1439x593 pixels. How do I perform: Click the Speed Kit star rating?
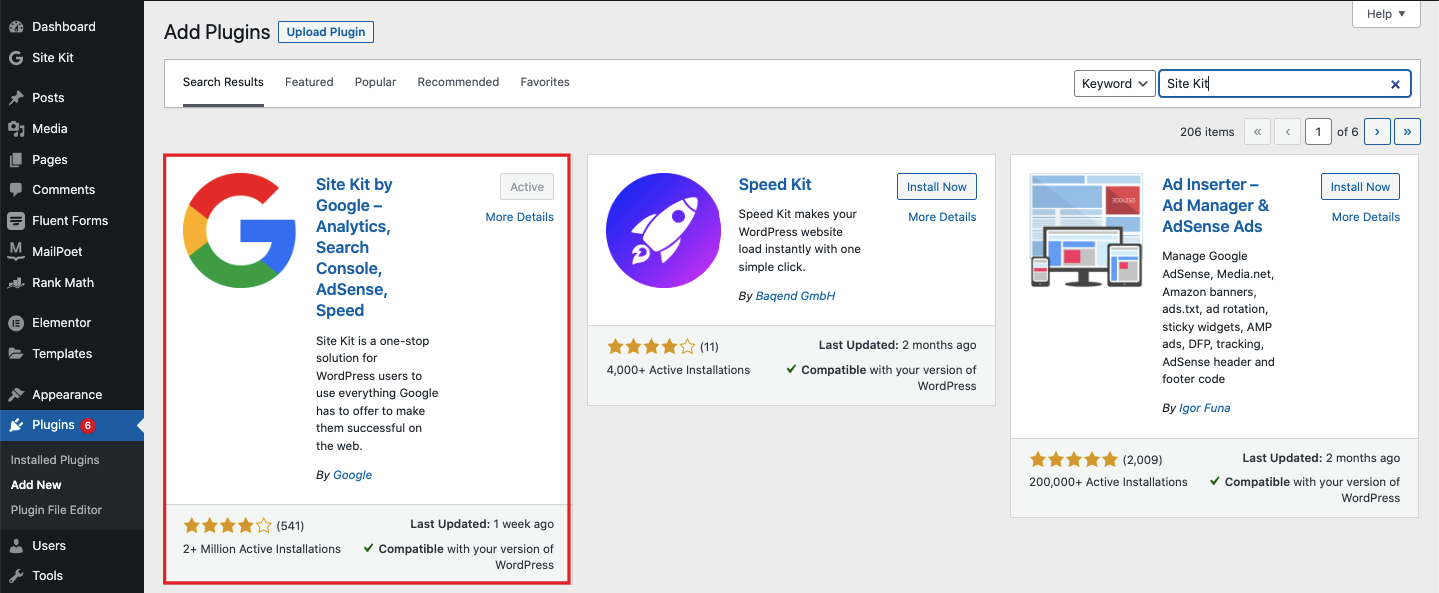point(651,347)
